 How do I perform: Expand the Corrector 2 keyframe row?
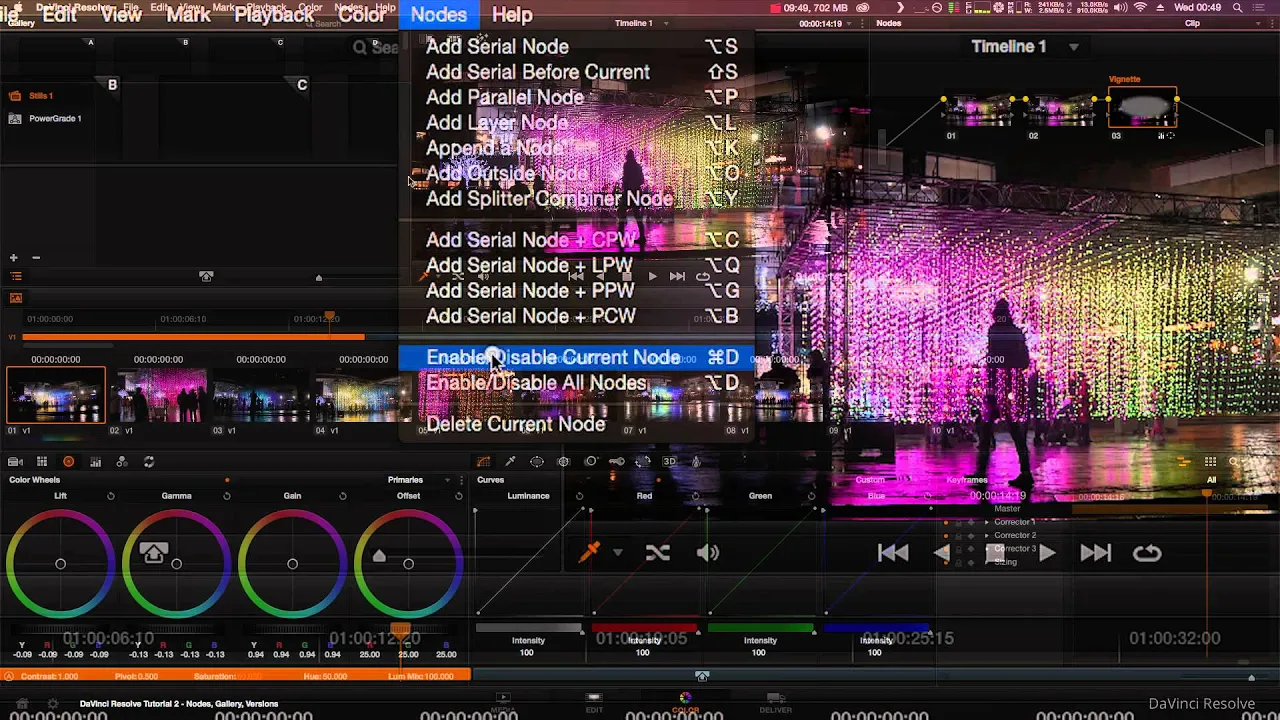[x=987, y=535]
